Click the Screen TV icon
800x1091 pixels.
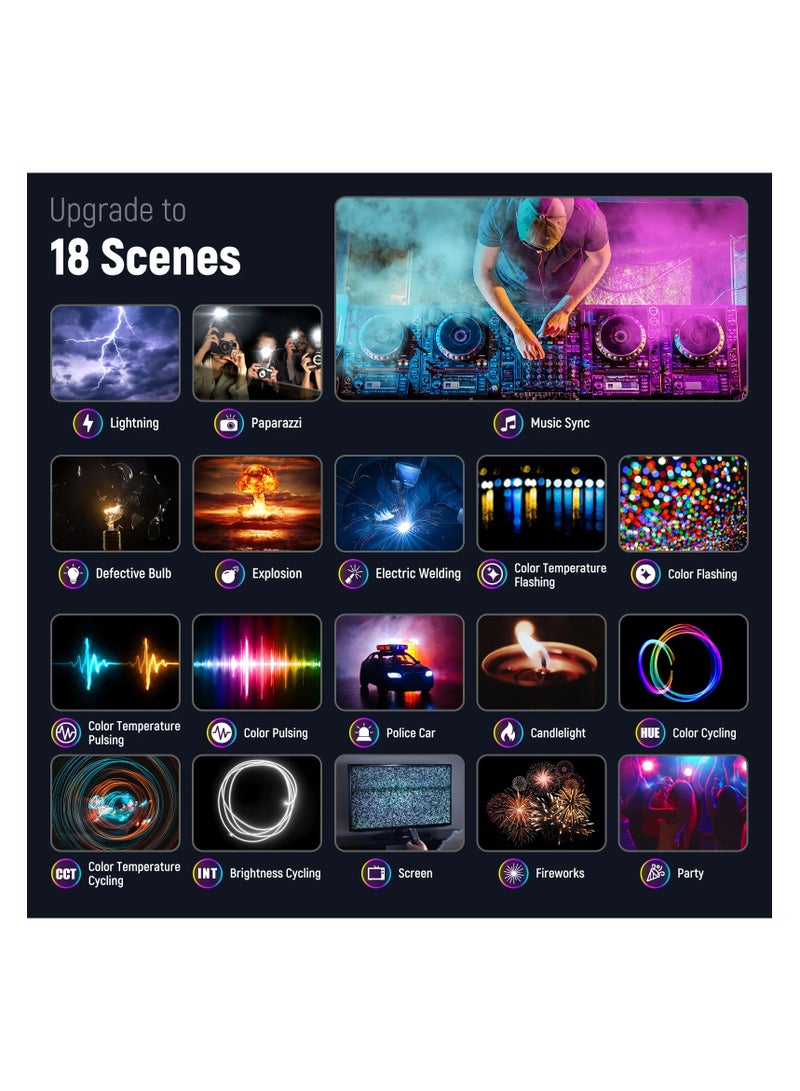click(376, 873)
